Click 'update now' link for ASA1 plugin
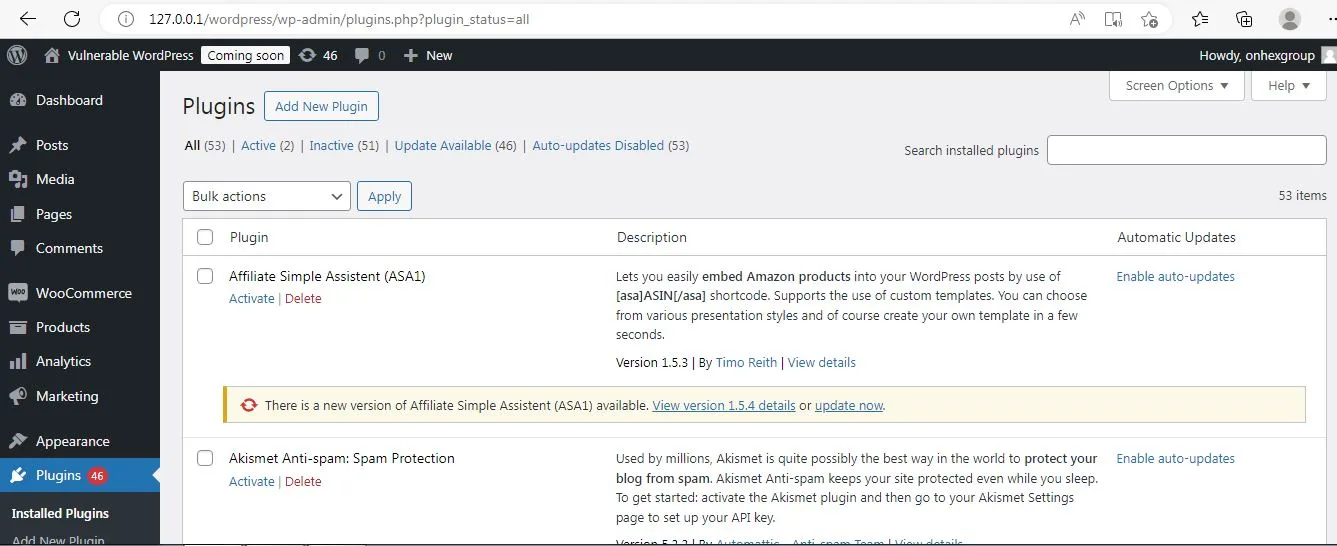Viewport: 1337px width, 546px height. (x=848, y=405)
